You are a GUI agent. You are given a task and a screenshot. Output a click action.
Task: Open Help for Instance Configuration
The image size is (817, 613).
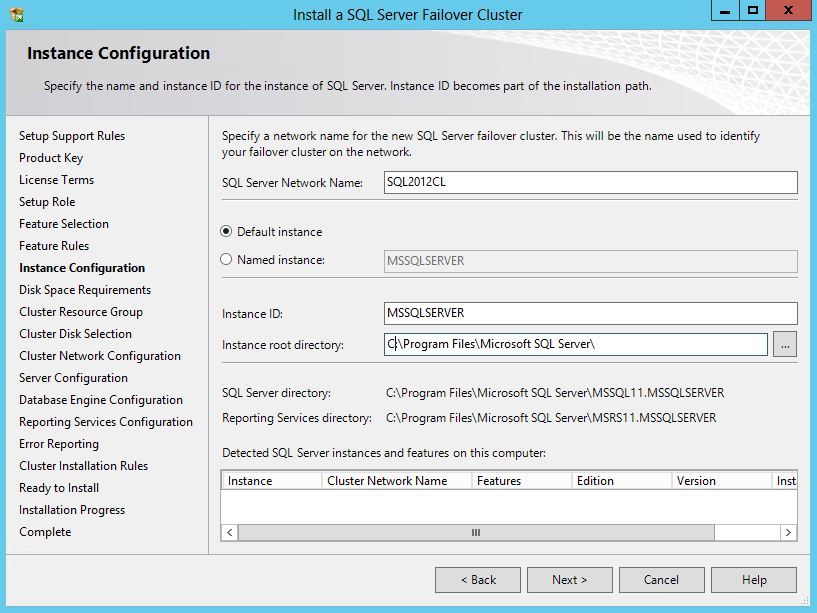click(x=753, y=580)
